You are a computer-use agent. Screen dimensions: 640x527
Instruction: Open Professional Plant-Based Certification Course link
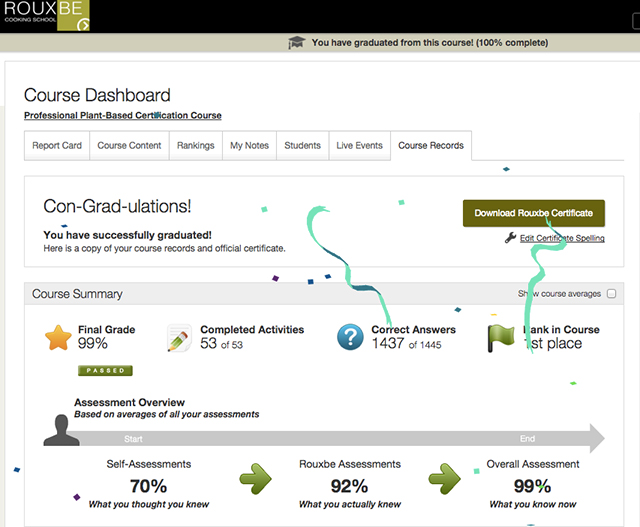point(123,116)
